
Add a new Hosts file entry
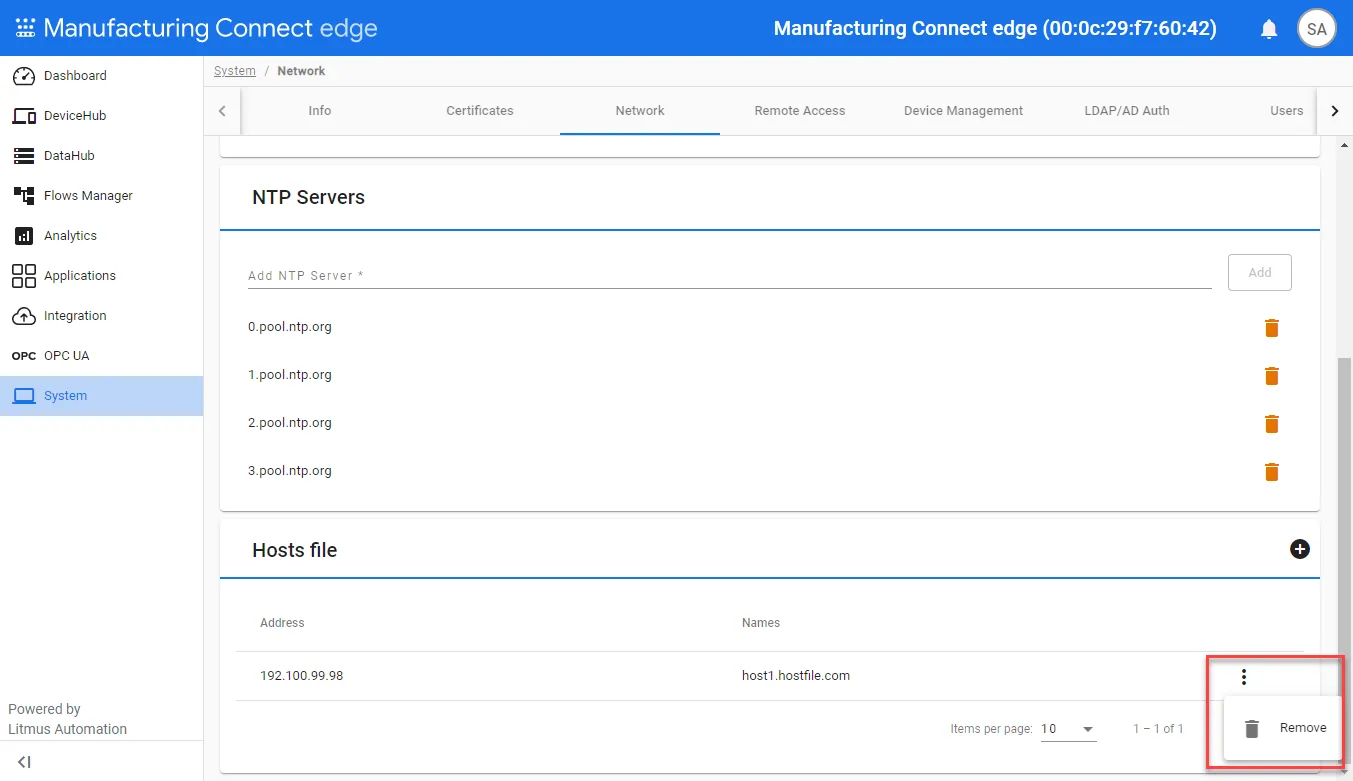click(x=1300, y=549)
